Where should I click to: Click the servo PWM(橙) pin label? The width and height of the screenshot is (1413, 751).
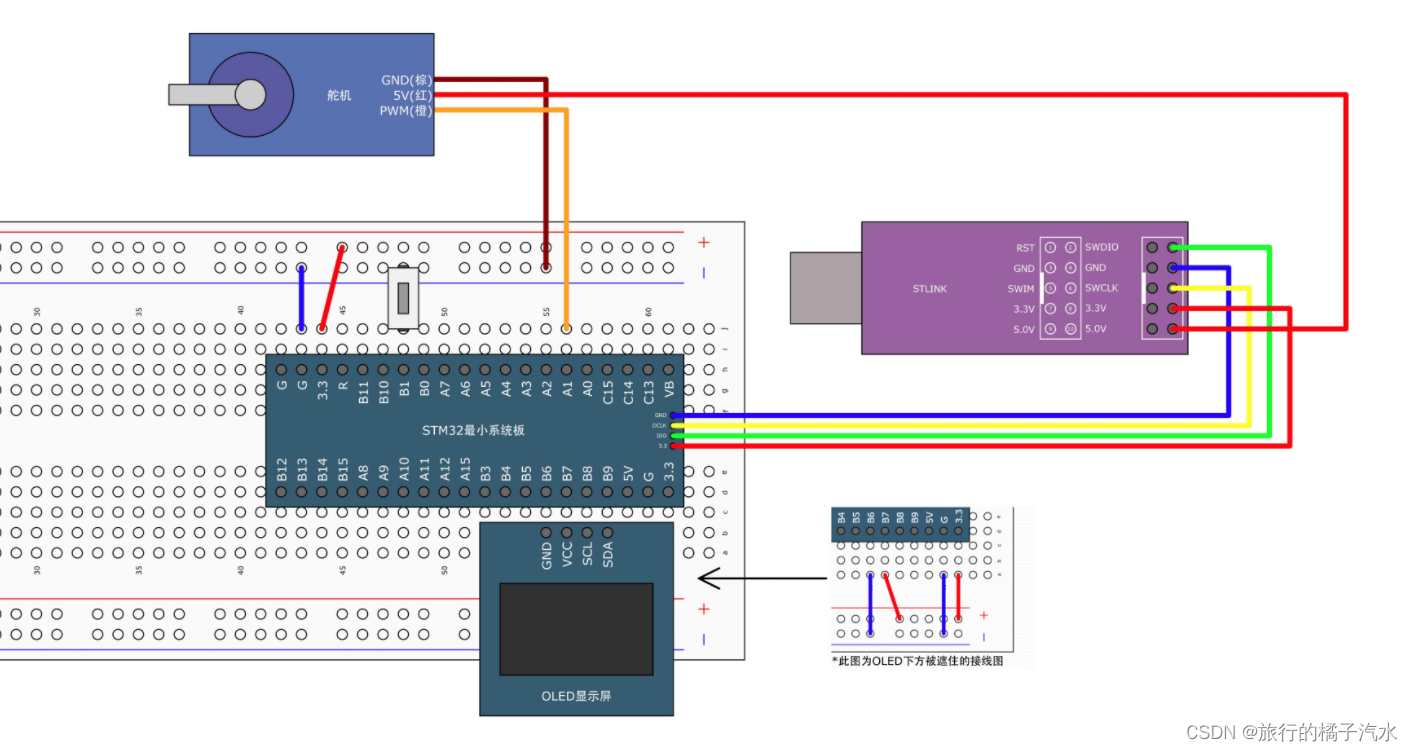click(x=405, y=110)
